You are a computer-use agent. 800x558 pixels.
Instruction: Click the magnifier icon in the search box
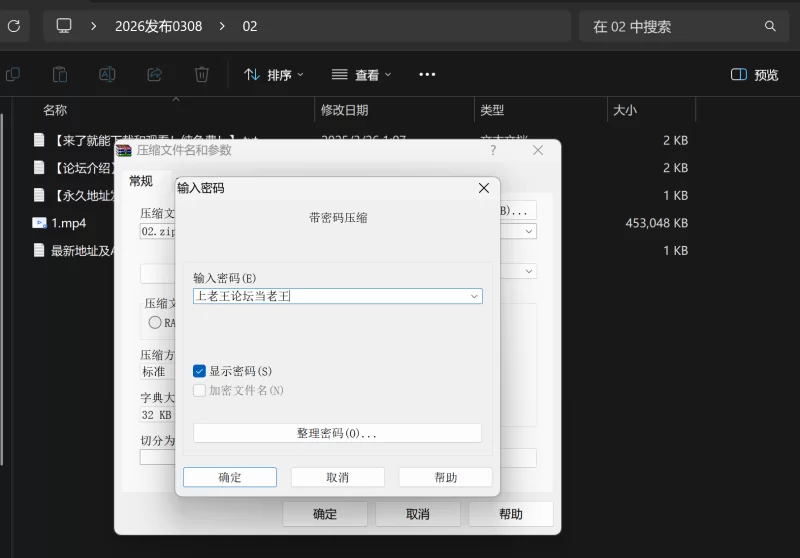(770, 26)
